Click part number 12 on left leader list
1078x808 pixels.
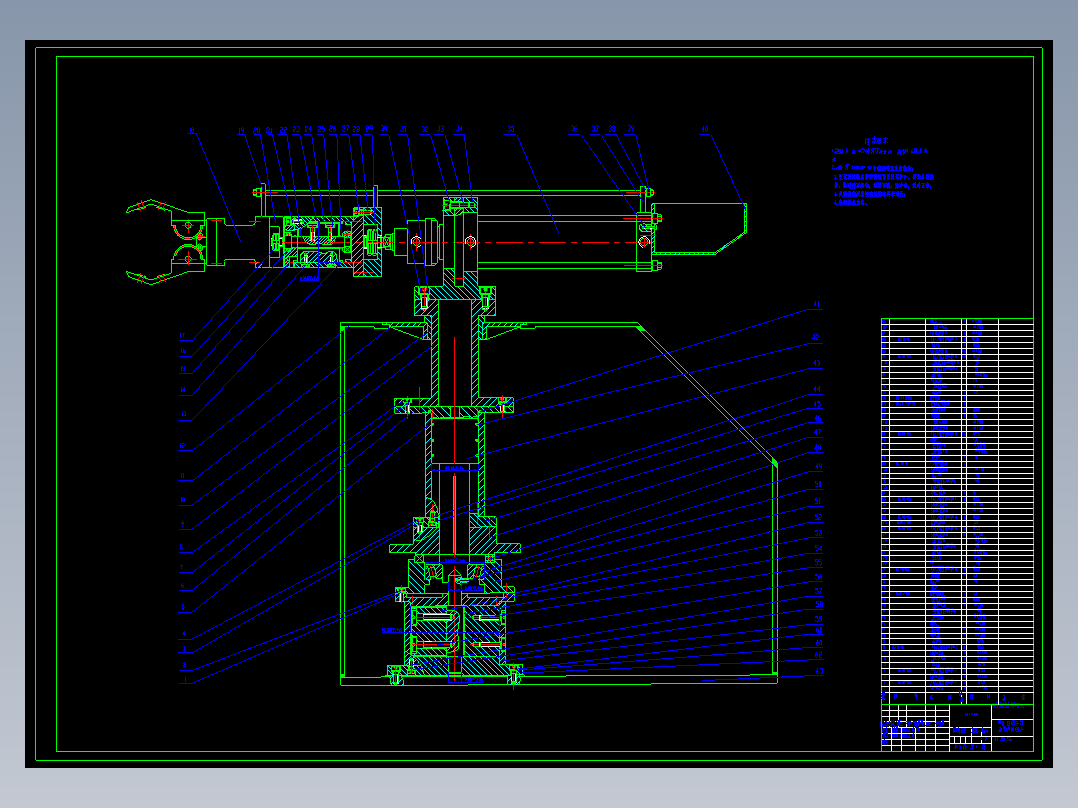[x=182, y=446]
